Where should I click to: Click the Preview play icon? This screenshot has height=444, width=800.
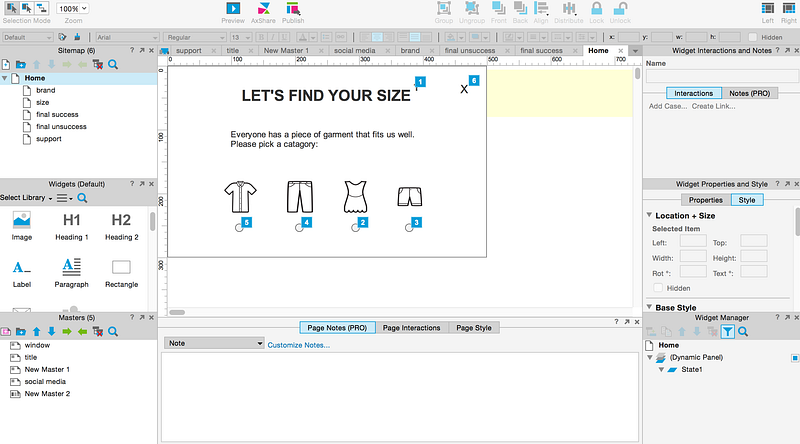pos(233,8)
